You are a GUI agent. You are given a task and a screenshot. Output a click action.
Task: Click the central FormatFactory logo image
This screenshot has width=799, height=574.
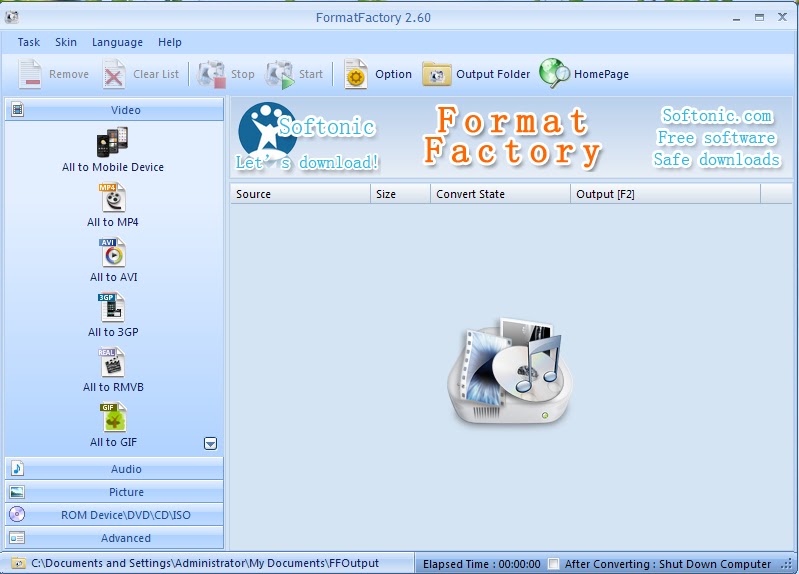(x=510, y=371)
